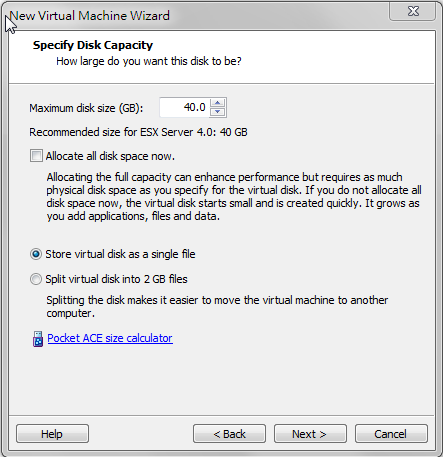Viewport: 443px width, 457px height.
Task: Proceed with the Next button
Action: click(310, 434)
